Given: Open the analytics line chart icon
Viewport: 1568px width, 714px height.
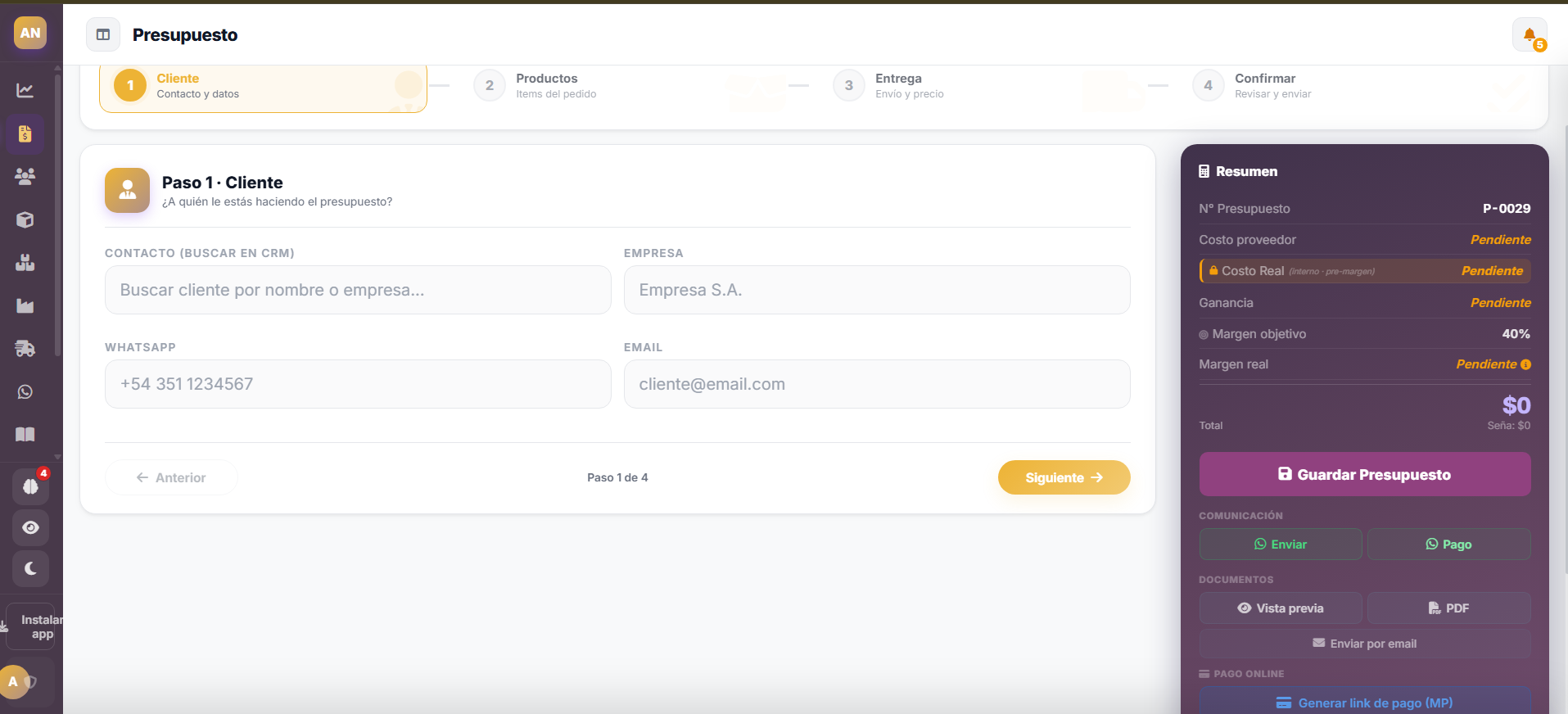Looking at the screenshot, I should (25, 90).
